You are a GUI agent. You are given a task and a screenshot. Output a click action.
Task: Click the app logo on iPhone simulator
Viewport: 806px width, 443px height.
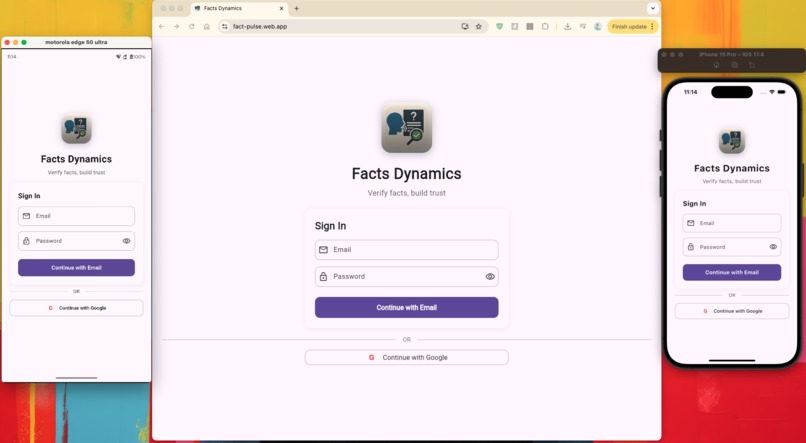732,141
